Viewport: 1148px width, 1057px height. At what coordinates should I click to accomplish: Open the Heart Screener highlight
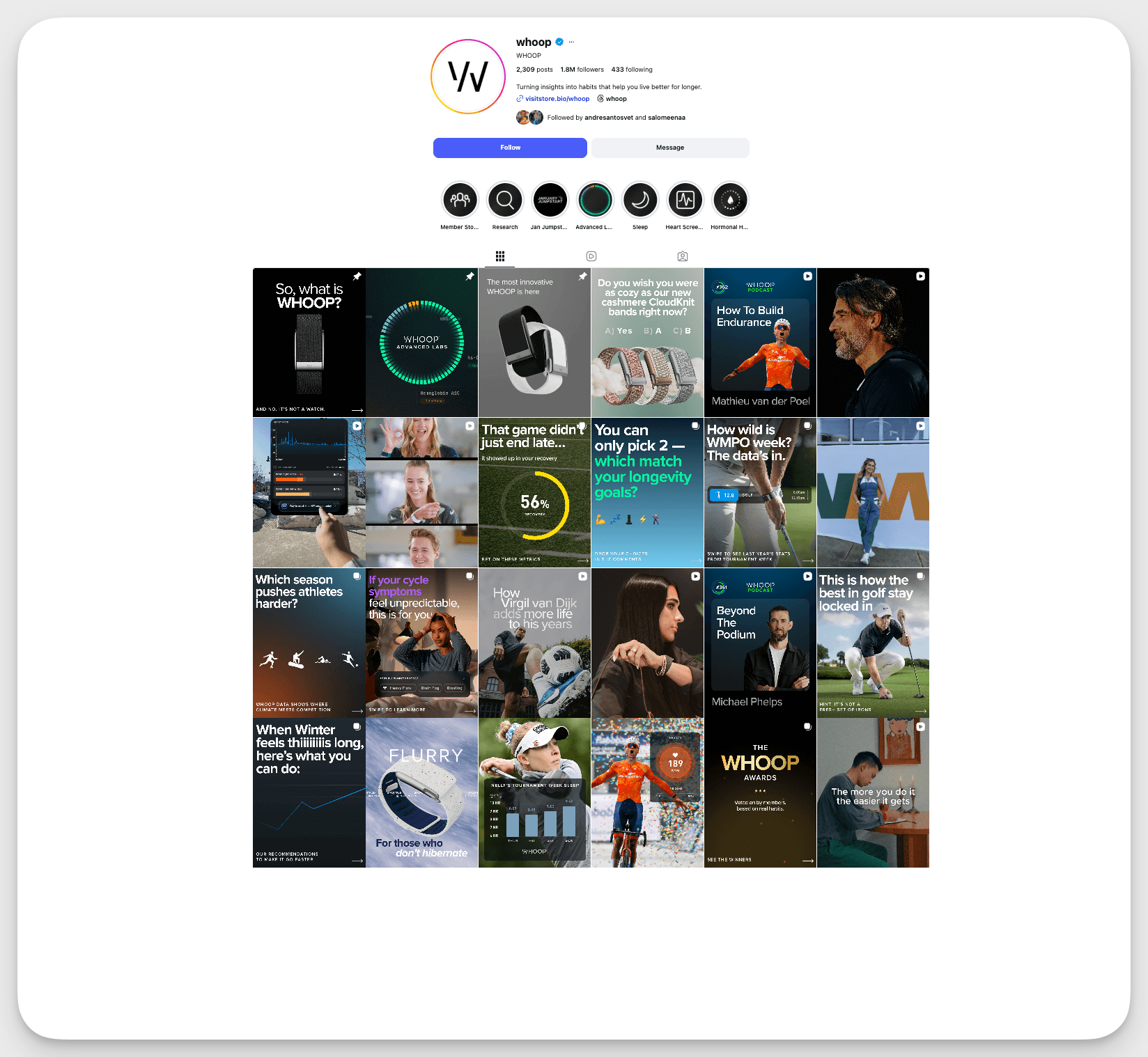click(685, 201)
